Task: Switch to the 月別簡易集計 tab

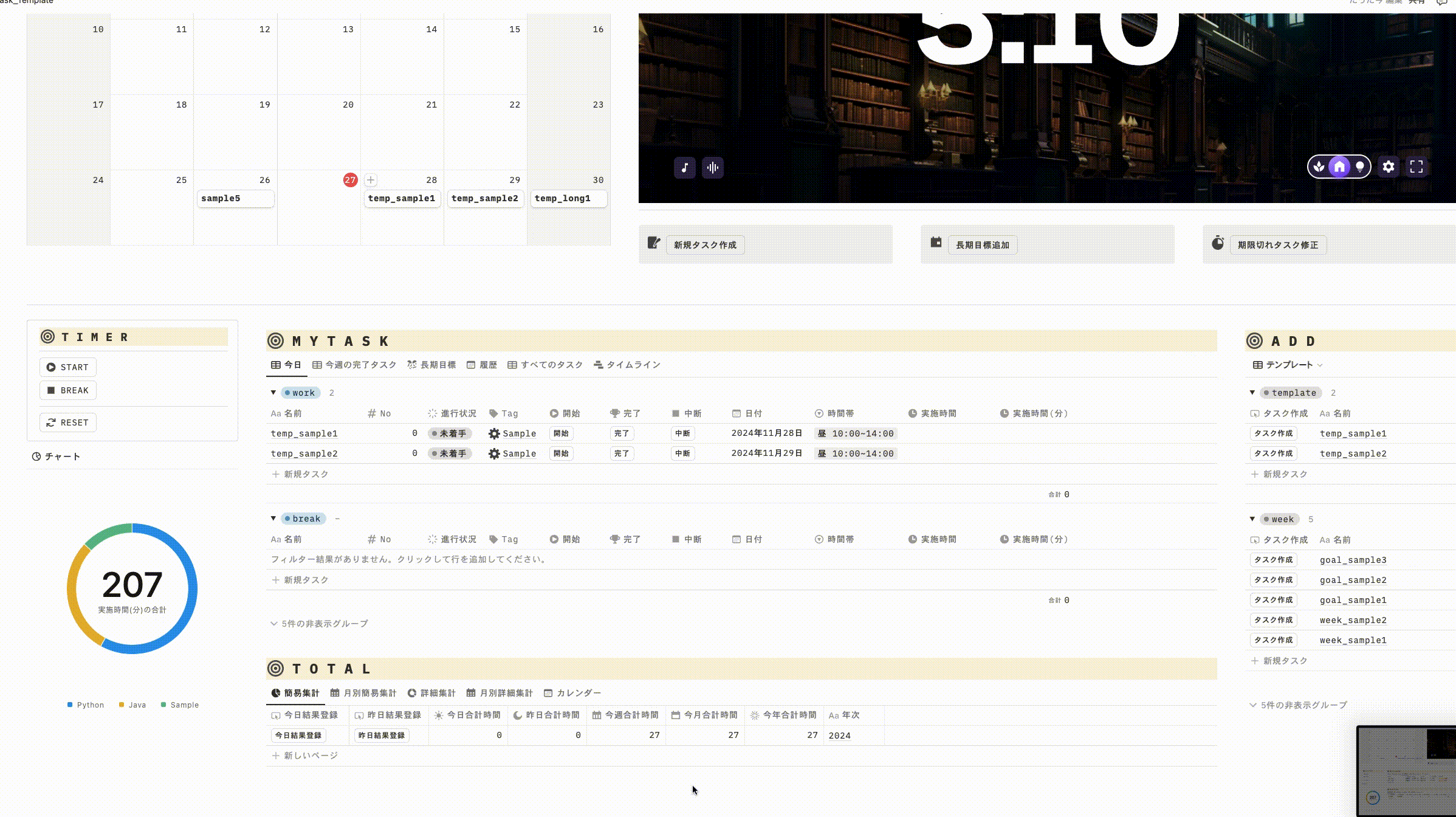Action: pos(363,693)
